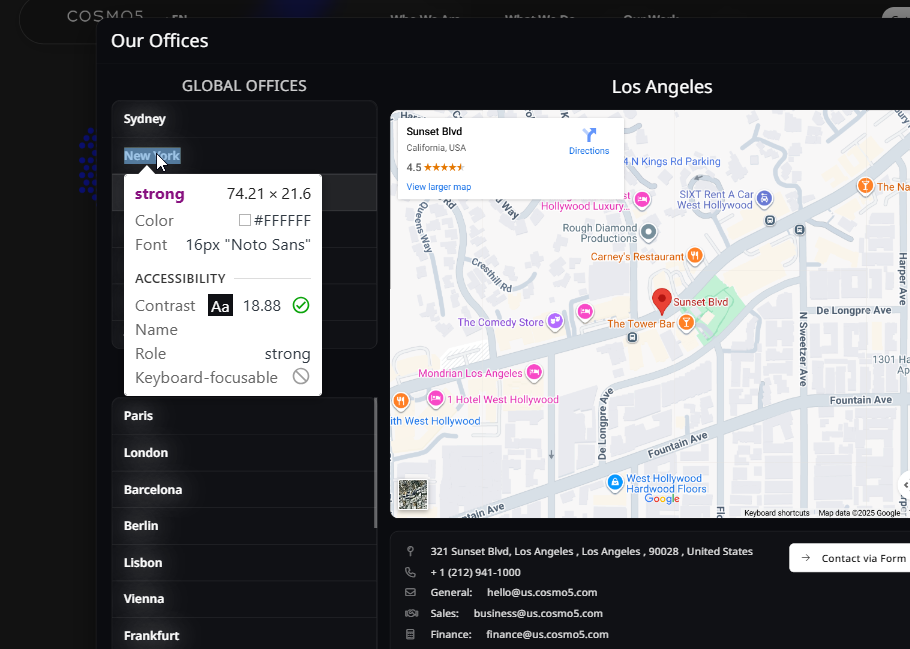Click the Directions arrow icon on map card
The width and height of the screenshot is (910, 649).
[x=589, y=135]
